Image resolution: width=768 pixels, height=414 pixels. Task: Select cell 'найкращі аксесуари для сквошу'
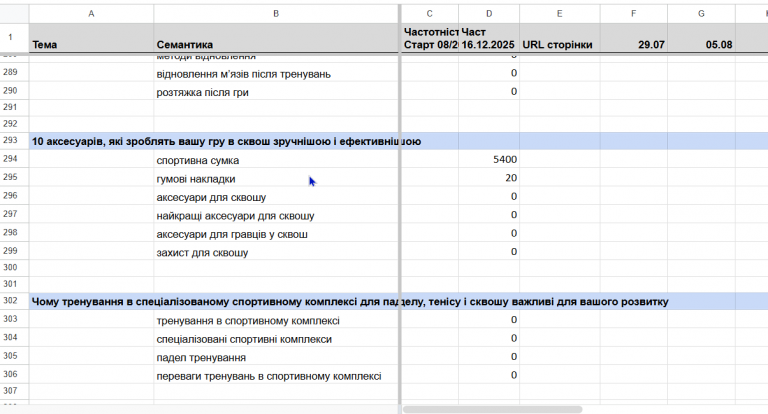276,215
